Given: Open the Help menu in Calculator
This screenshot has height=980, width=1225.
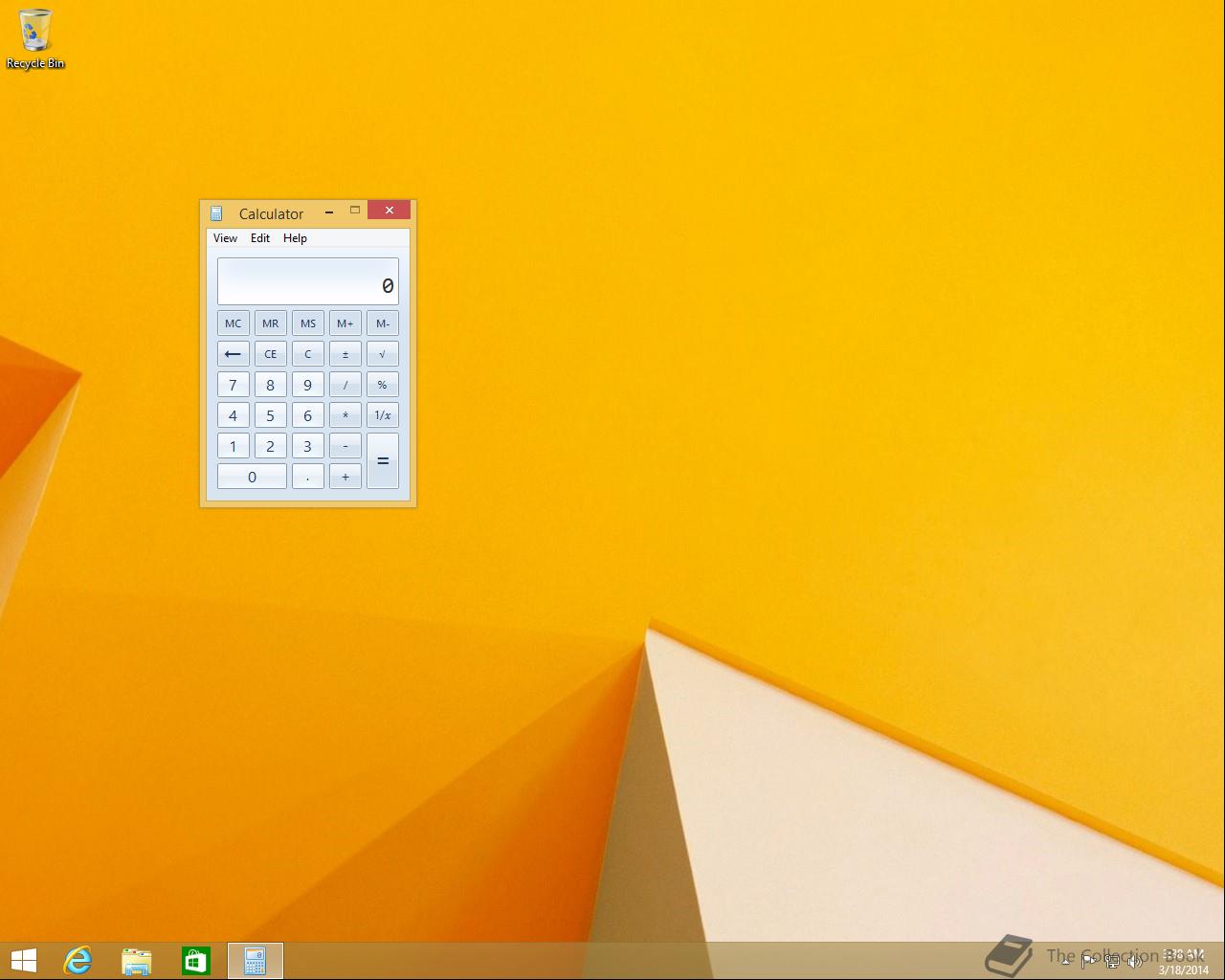Looking at the screenshot, I should pyautogui.click(x=295, y=238).
